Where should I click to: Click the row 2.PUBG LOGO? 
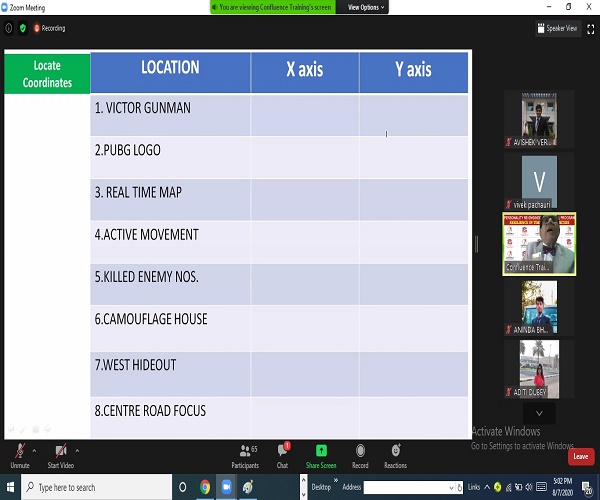click(x=279, y=158)
